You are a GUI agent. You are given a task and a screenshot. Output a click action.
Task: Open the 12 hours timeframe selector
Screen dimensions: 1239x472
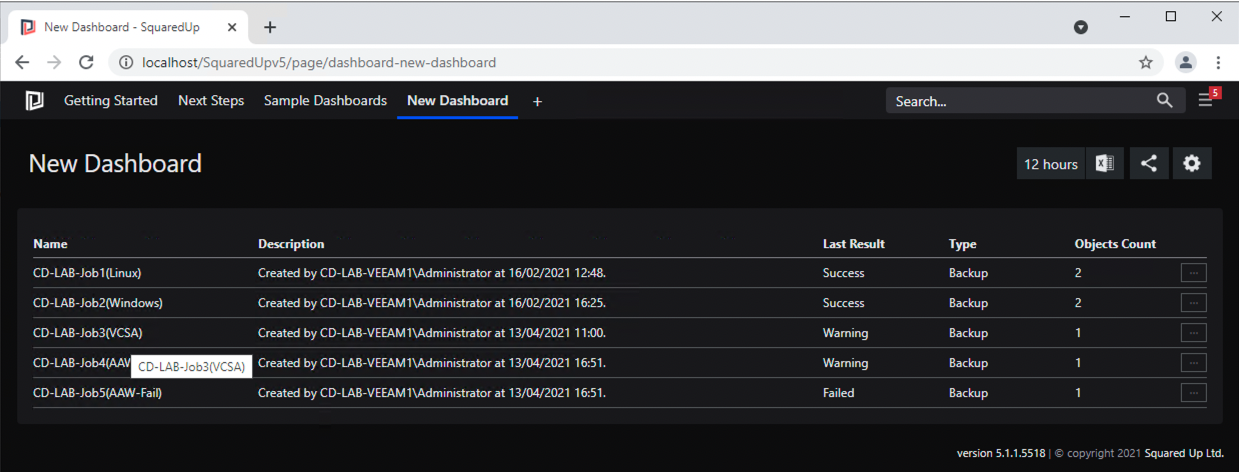[x=1051, y=164]
